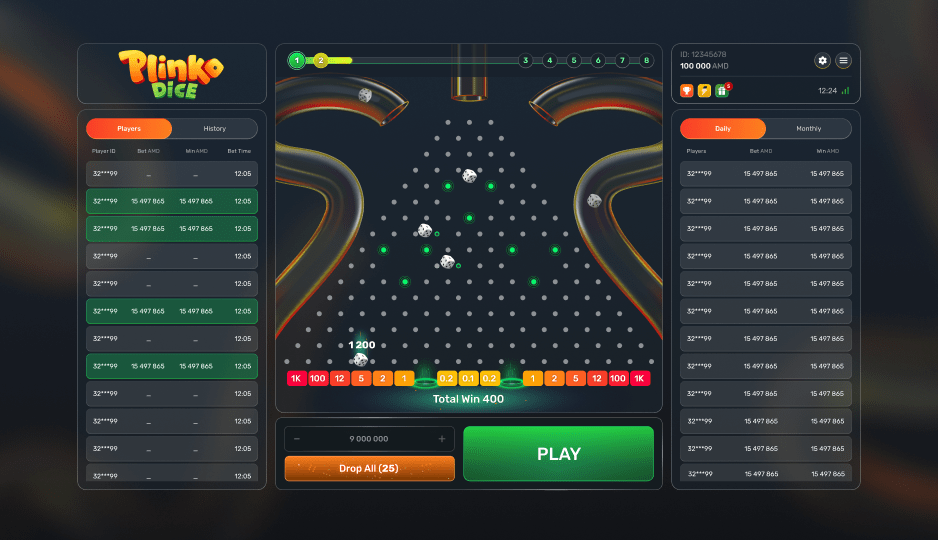This screenshot has width=938, height=540.
Task: Click the yellow 0.1 multiplier slot
Action: (x=468, y=379)
